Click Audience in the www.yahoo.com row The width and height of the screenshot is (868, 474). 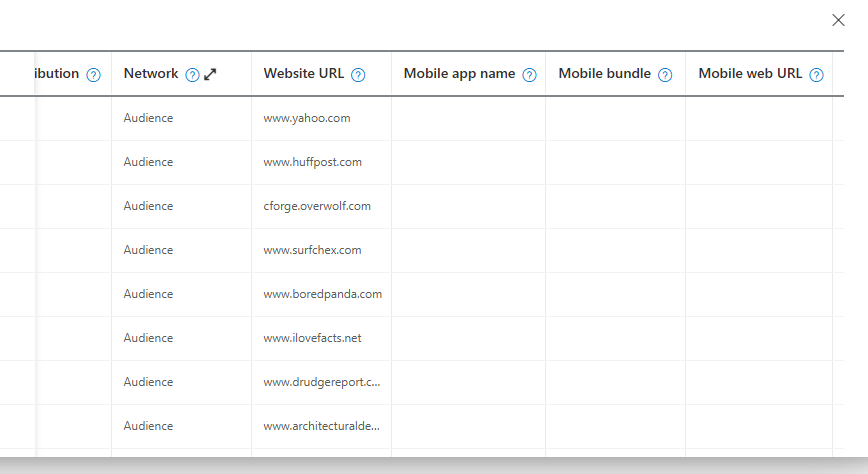(148, 118)
